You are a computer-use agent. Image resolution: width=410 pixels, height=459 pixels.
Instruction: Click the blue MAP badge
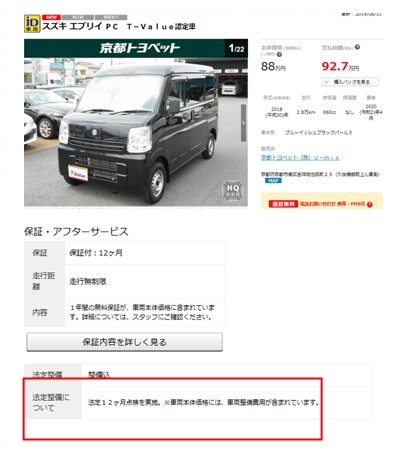tap(273, 181)
